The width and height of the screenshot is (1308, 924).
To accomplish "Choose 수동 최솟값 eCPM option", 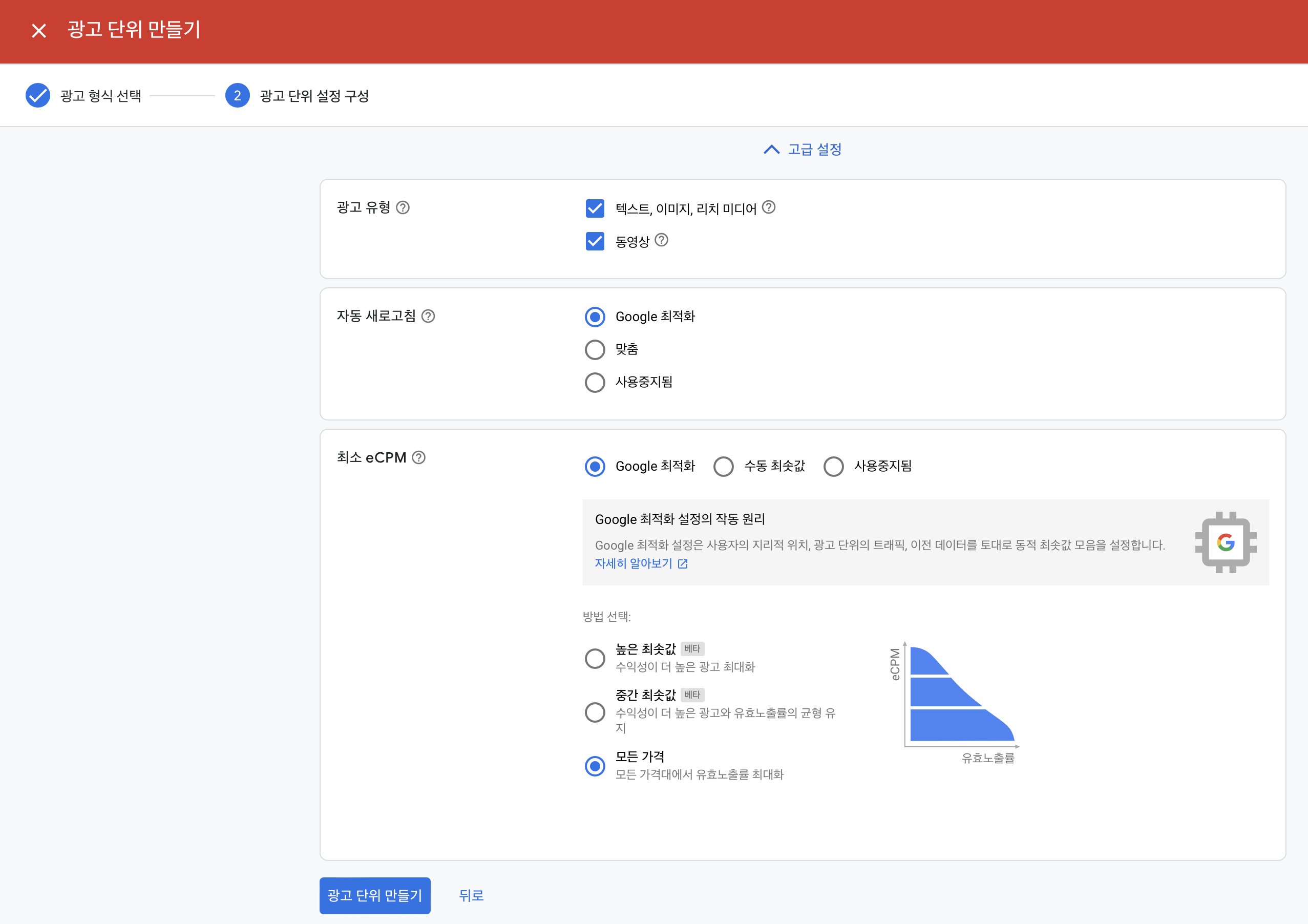I will pyautogui.click(x=724, y=466).
